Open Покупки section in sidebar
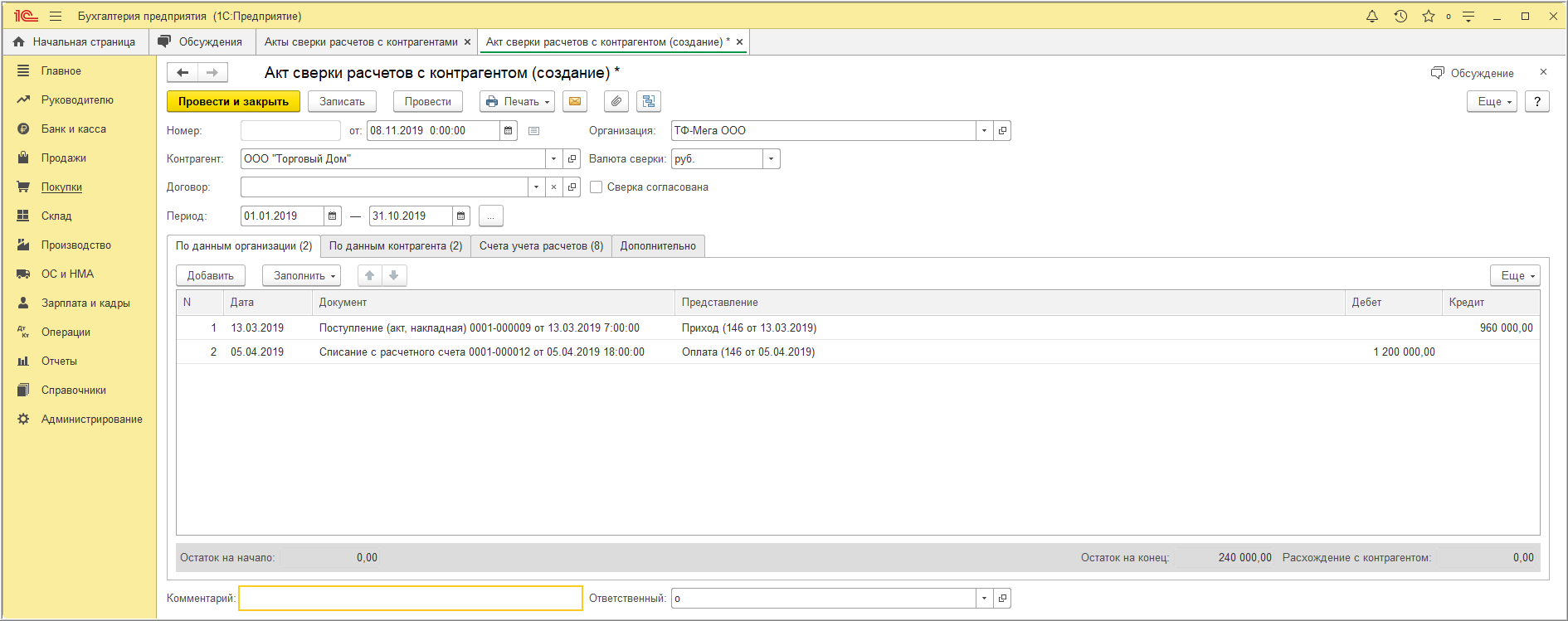 61,187
